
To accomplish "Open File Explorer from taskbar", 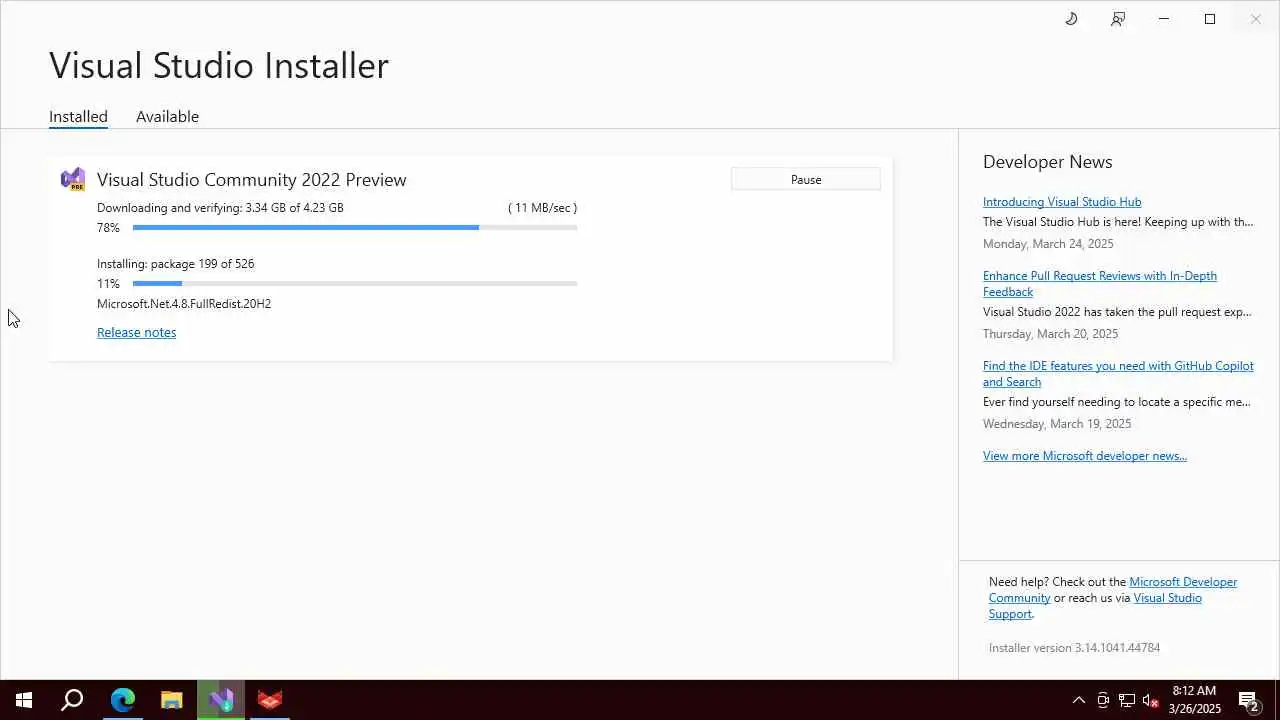I will [x=172, y=700].
